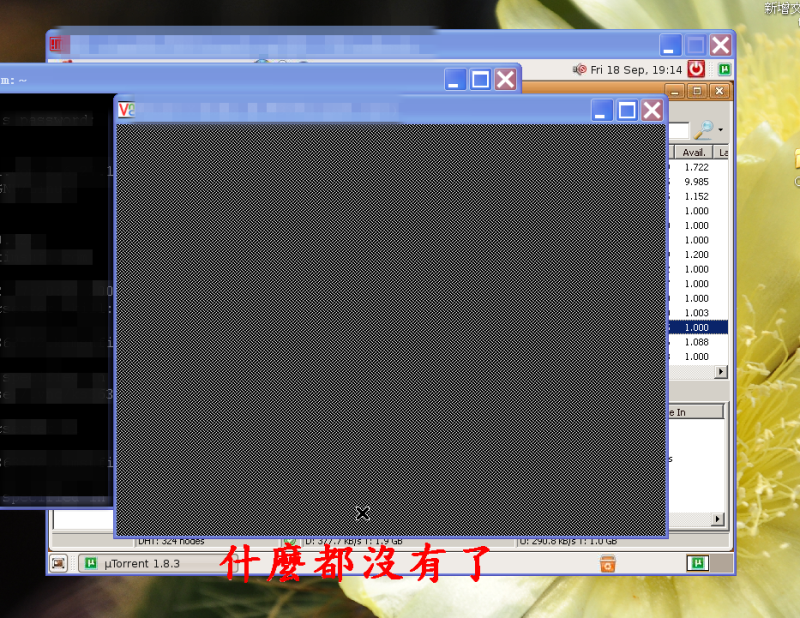Image resolution: width=800 pixels, height=618 pixels.
Task: Open the search engine dropdown arrow
Action: pos(720,130)
